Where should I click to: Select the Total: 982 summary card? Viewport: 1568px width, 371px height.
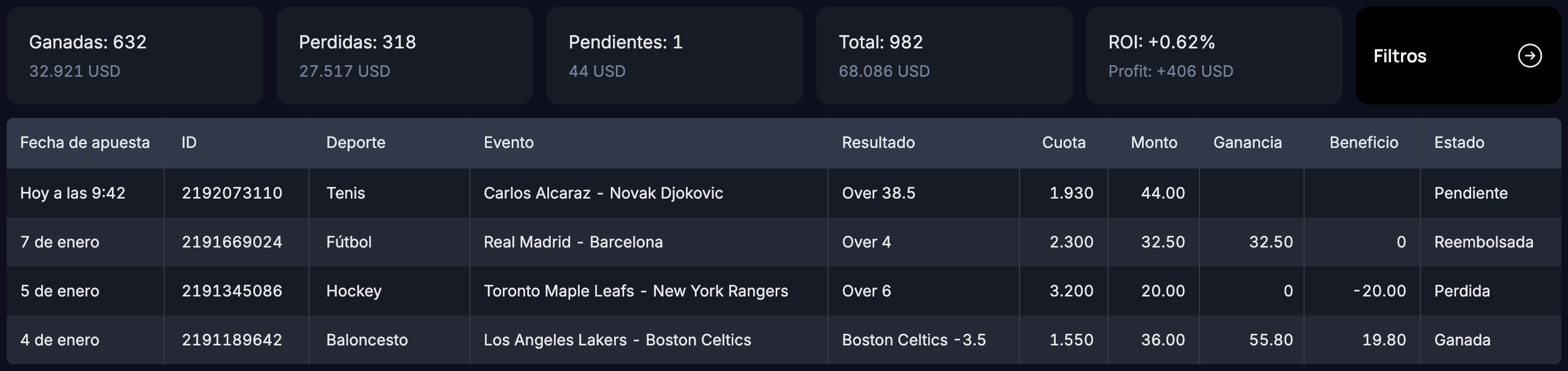tap(944, 56)
